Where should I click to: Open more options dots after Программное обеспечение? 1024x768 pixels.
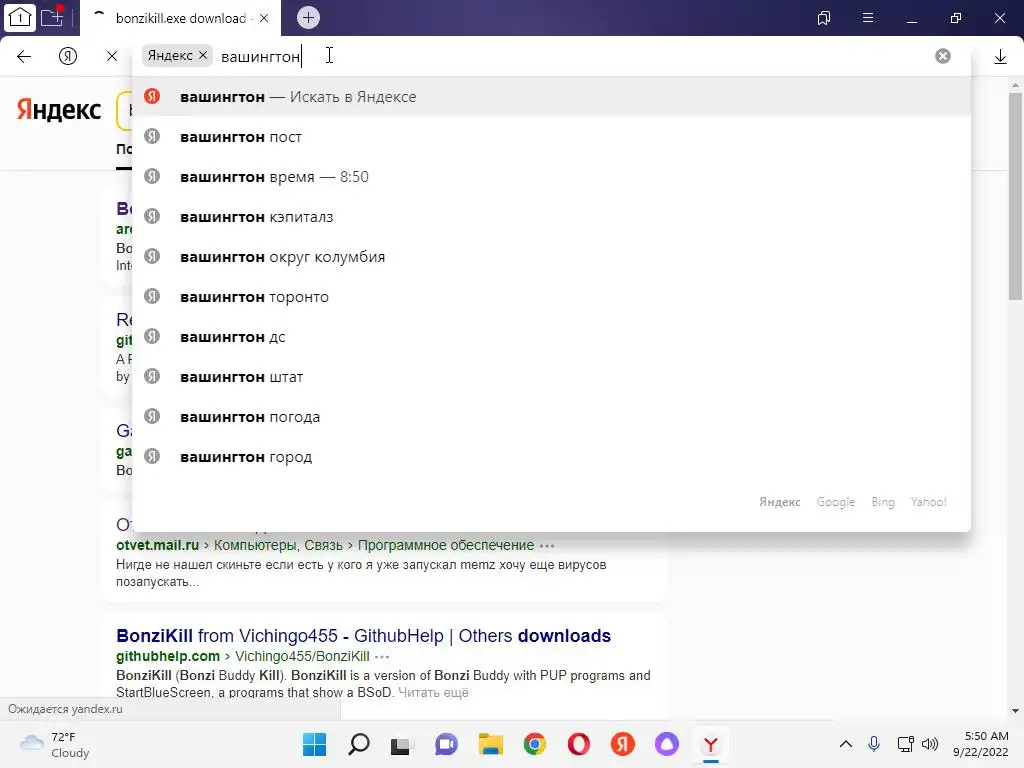point(547,545)
